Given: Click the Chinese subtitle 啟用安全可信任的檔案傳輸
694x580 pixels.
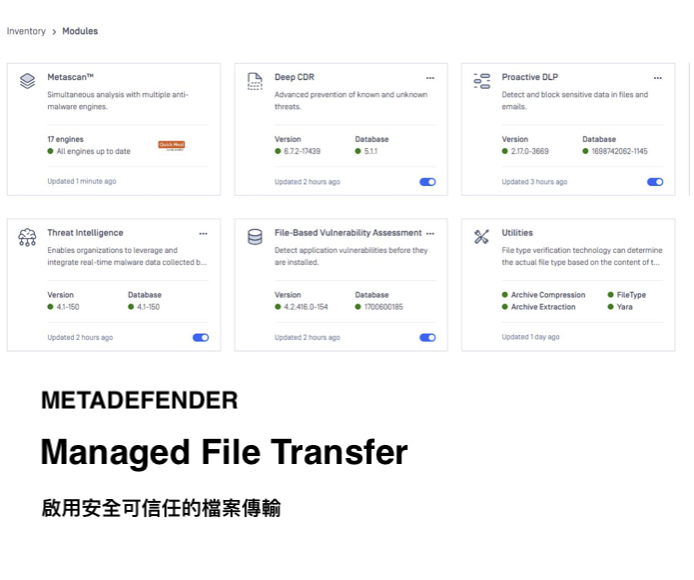Looking at the screenshot, I should tap(161, 508).
